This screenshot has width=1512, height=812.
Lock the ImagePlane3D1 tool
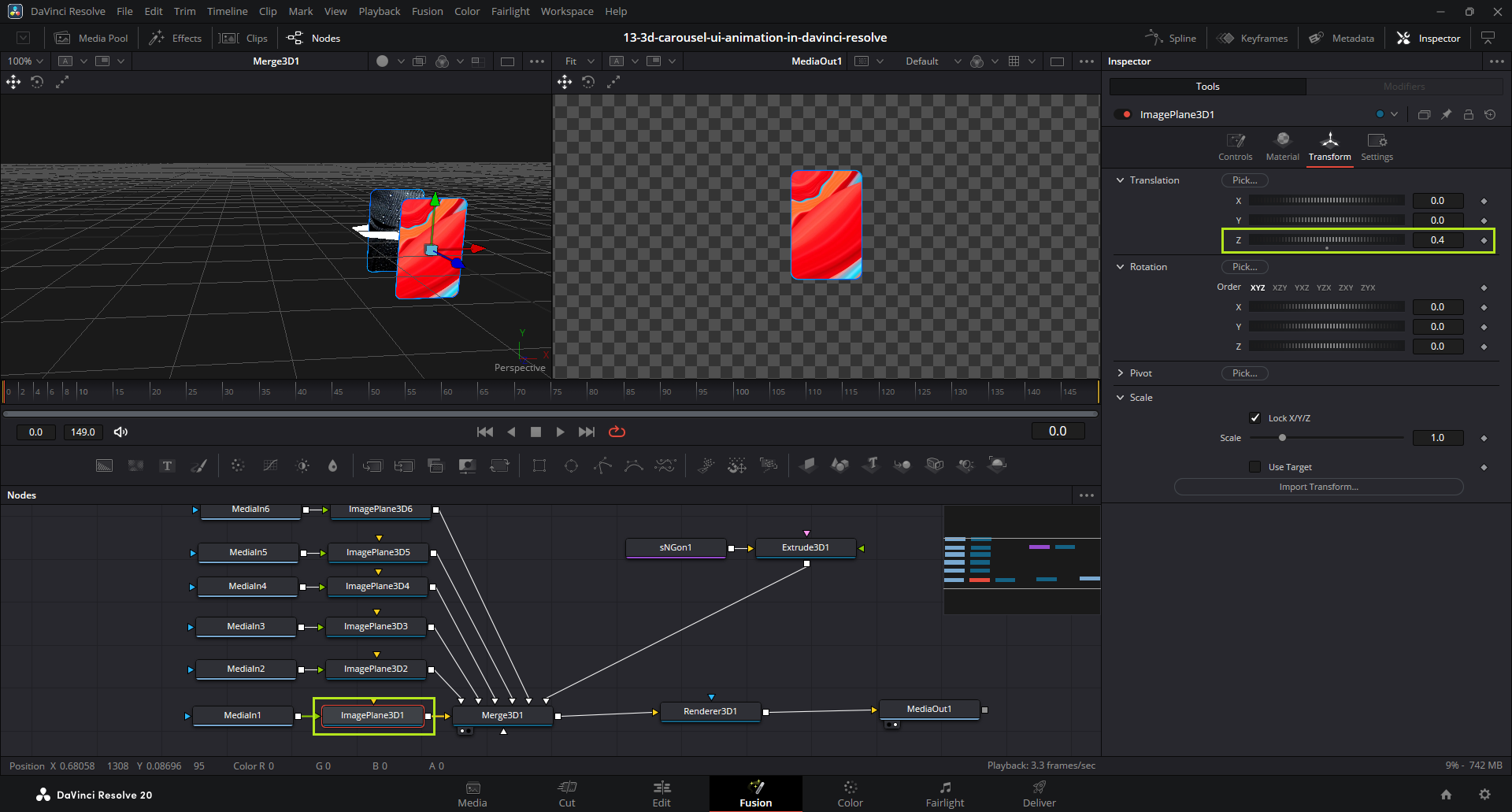[1469, 114]
